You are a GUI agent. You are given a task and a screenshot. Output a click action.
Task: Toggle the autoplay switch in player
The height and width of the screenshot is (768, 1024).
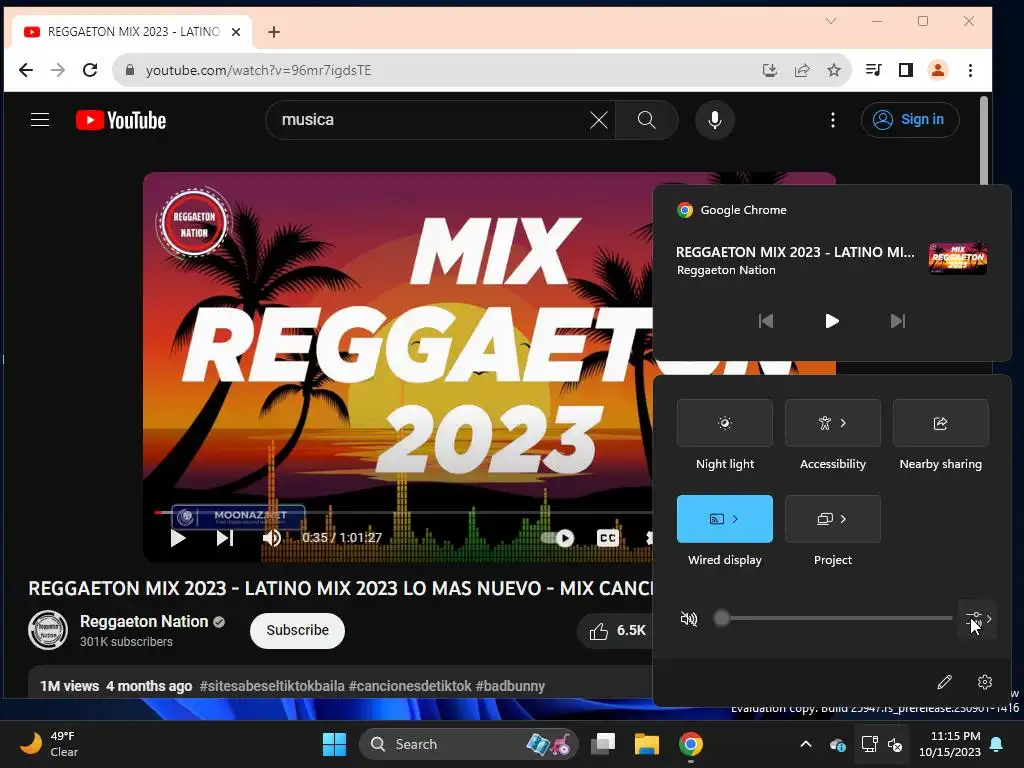tap(557, 538)
